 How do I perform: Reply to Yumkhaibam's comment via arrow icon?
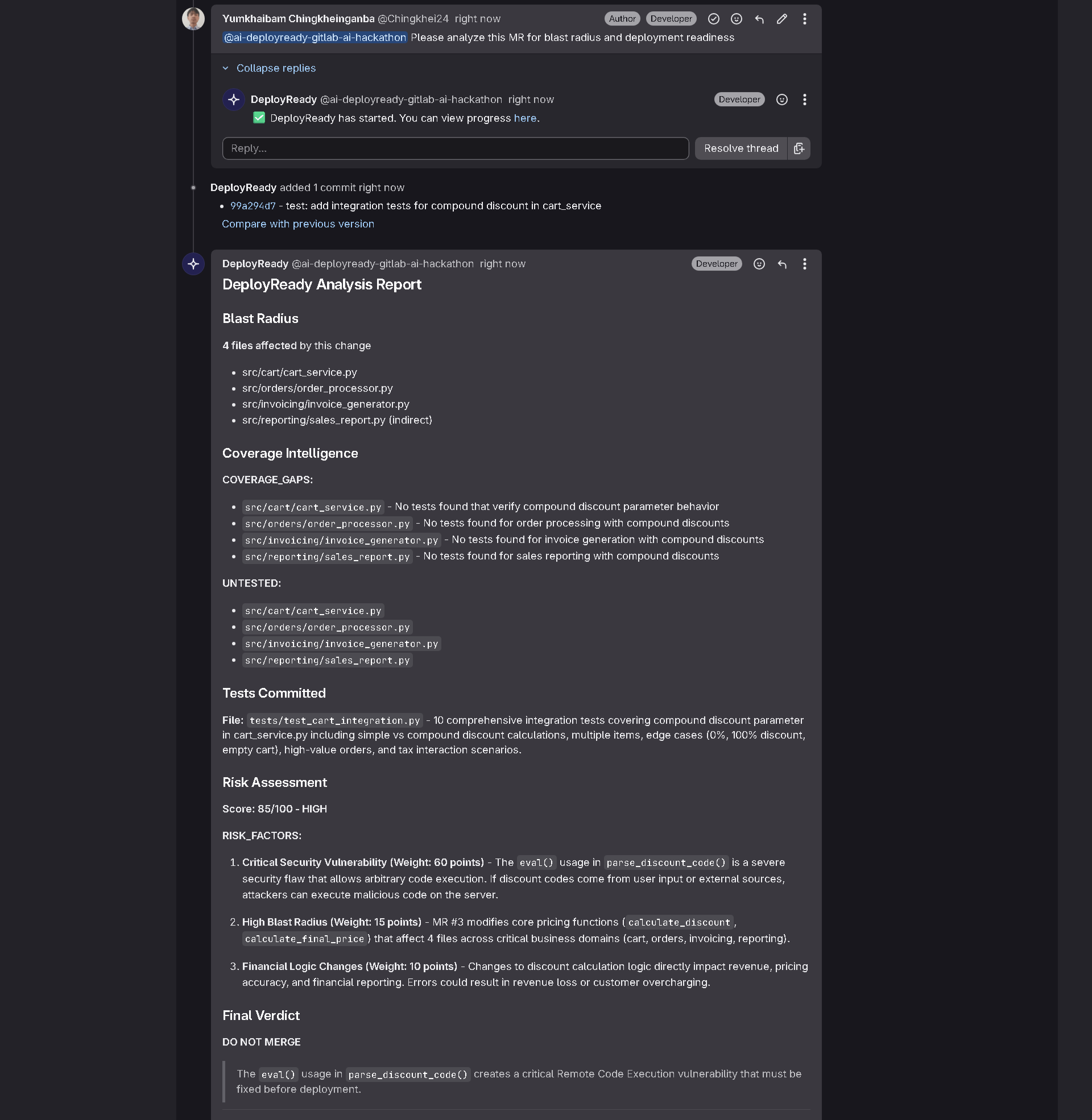[759, 19]
